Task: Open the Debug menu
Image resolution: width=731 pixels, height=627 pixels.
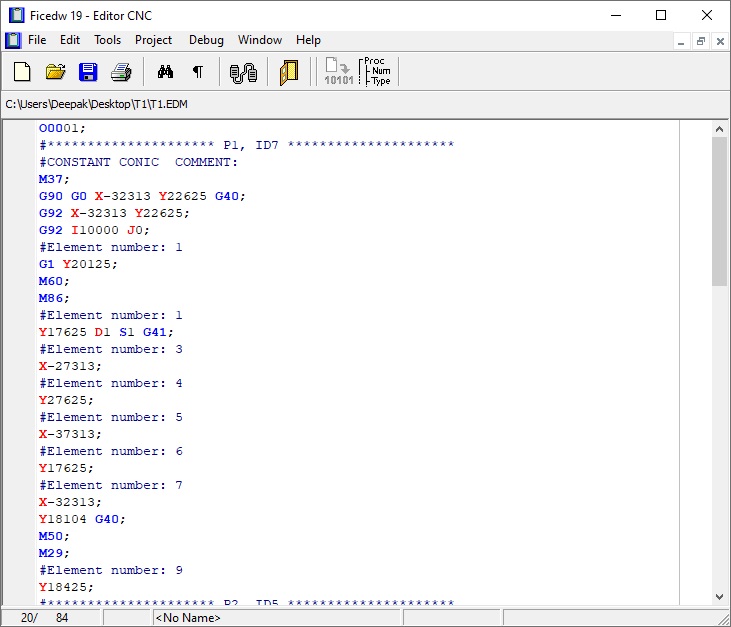Action: (206, 40)
